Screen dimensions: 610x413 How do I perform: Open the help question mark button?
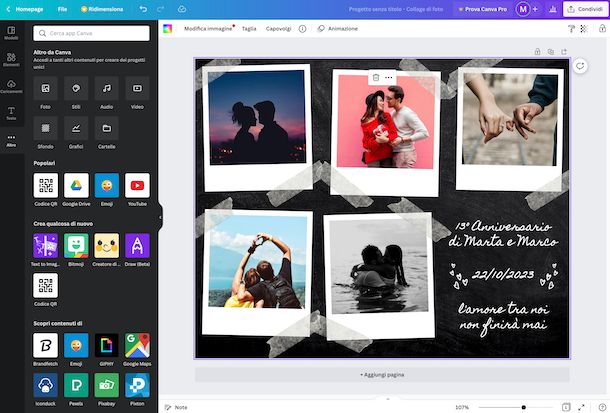click(x=602, y=407)
